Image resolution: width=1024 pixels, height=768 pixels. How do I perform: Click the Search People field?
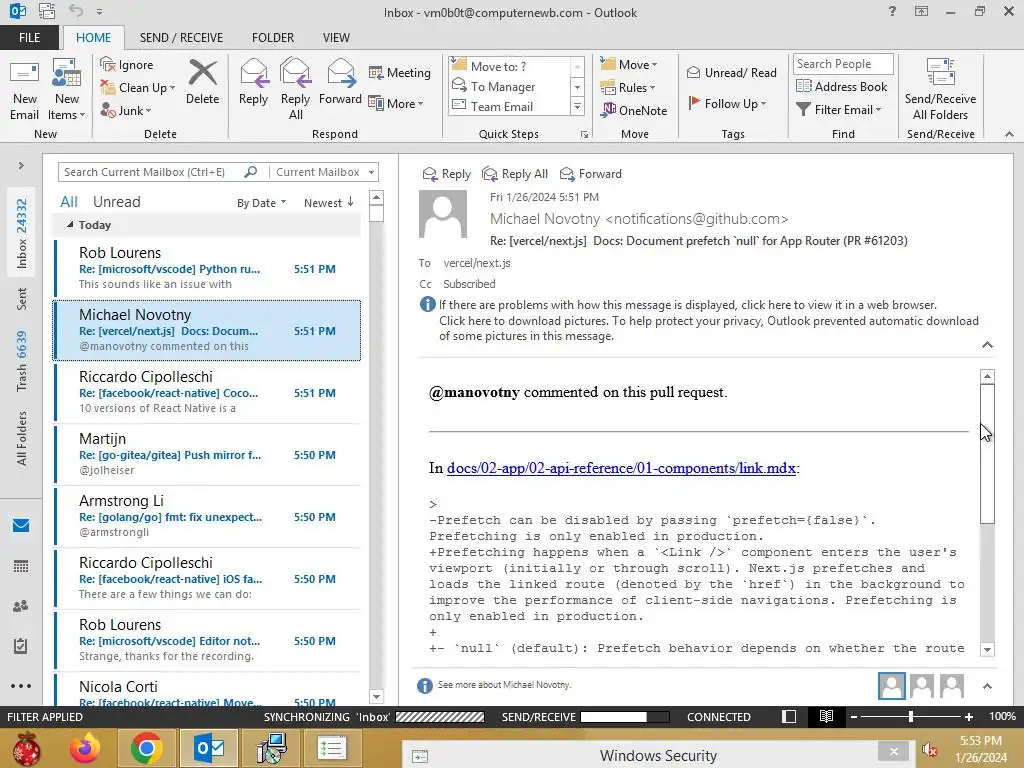[x=843, y=63]
